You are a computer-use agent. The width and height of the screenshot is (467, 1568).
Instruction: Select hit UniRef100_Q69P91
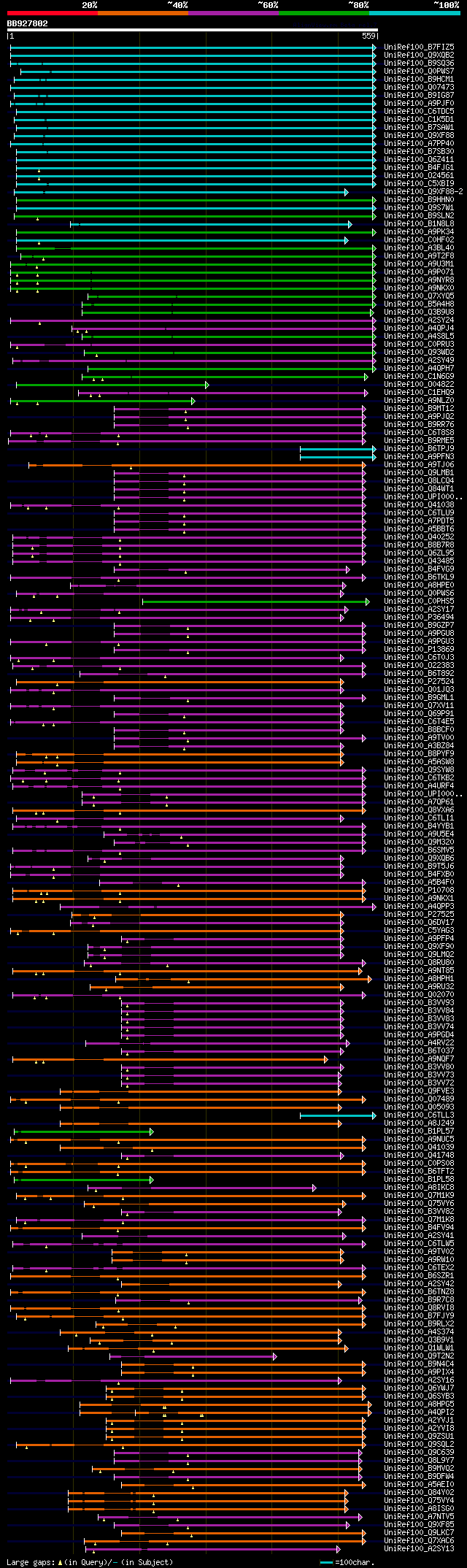point(419,713)
